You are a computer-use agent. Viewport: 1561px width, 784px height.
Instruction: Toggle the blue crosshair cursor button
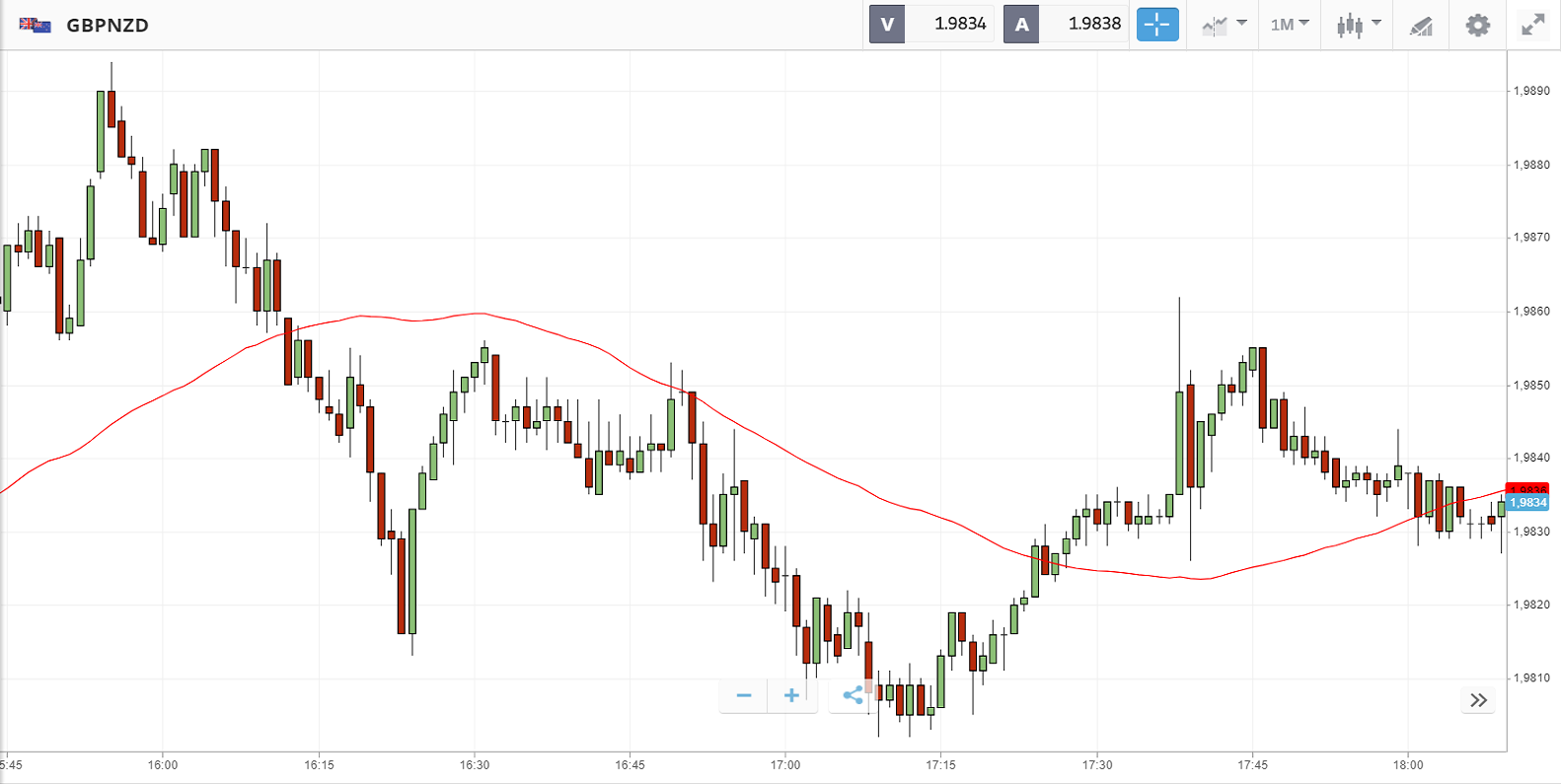coord(1157,25)
